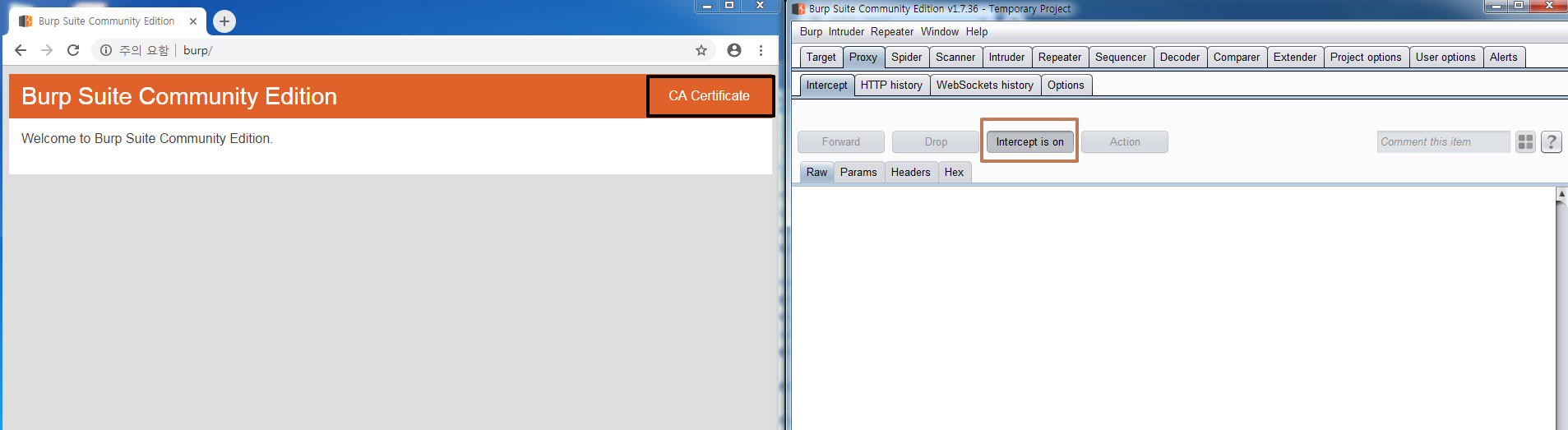Switch to the Project options tab

point(1366,57)
